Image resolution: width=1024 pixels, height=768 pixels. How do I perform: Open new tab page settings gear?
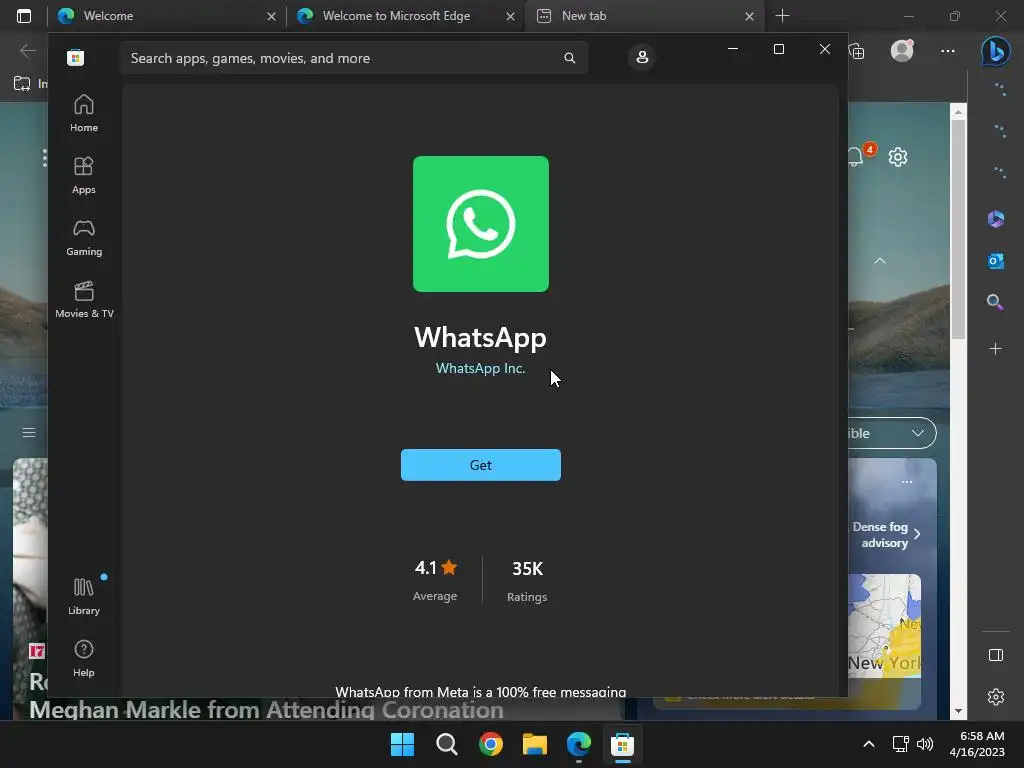click(898, 157)
